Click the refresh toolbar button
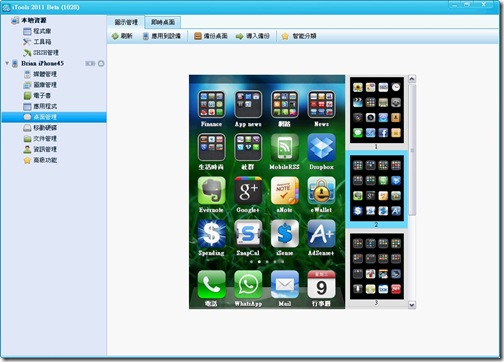 (x=122, y=36)
